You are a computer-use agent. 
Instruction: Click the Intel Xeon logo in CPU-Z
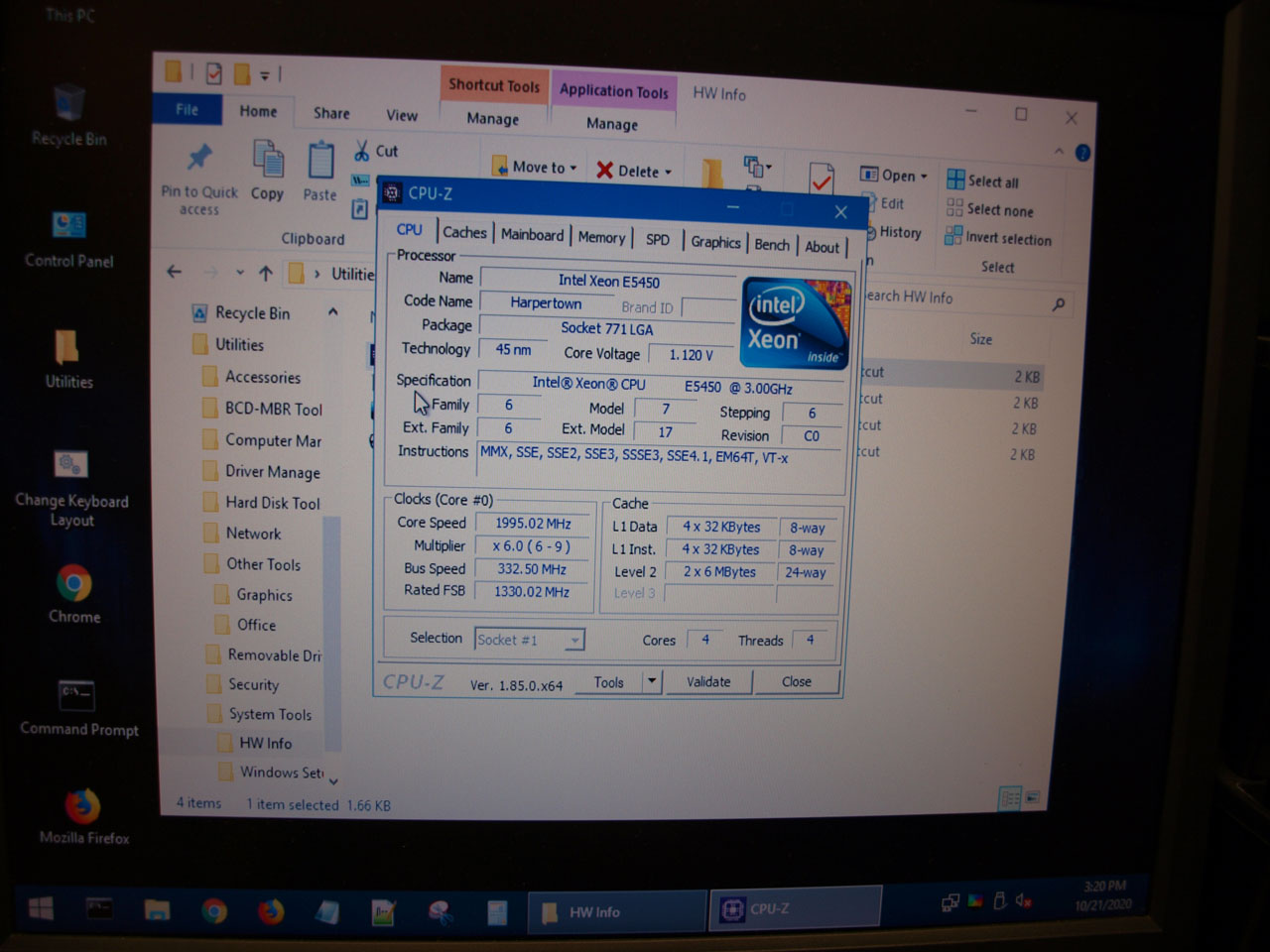(796, 323)
